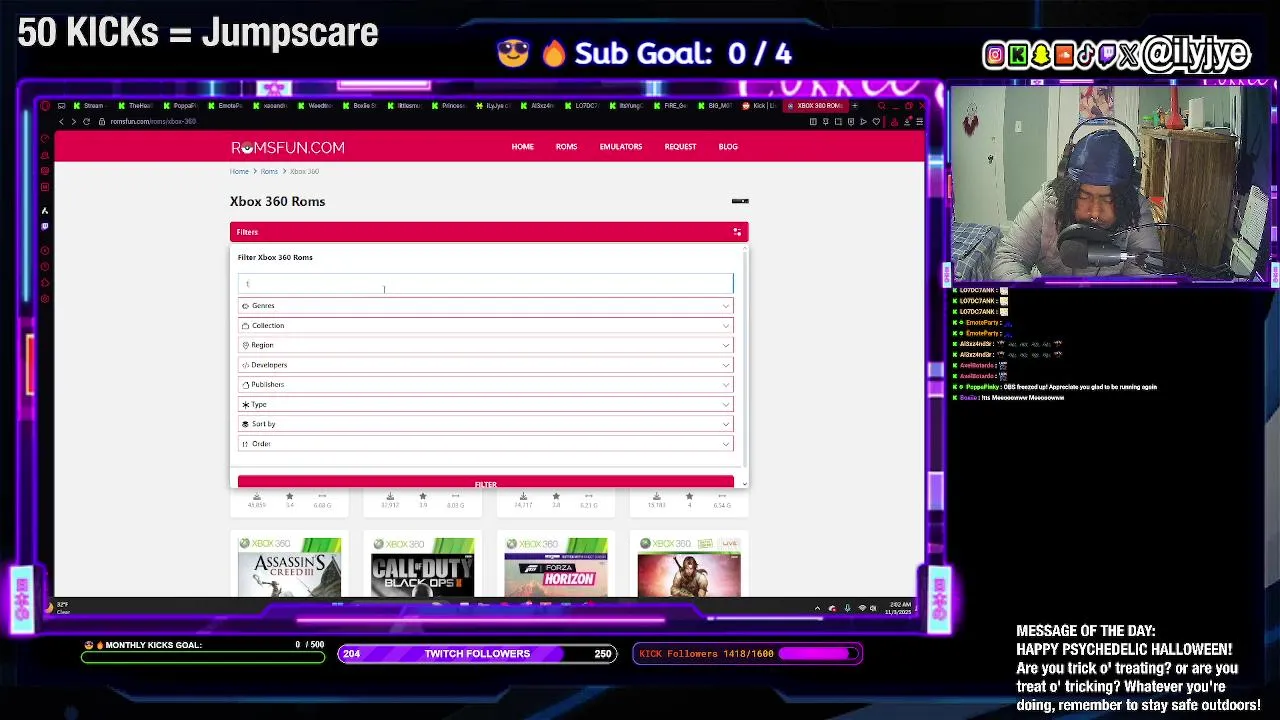Screen dimensions: 1280x720
Task: Click the Type asterisk icon
Action: 245,404
